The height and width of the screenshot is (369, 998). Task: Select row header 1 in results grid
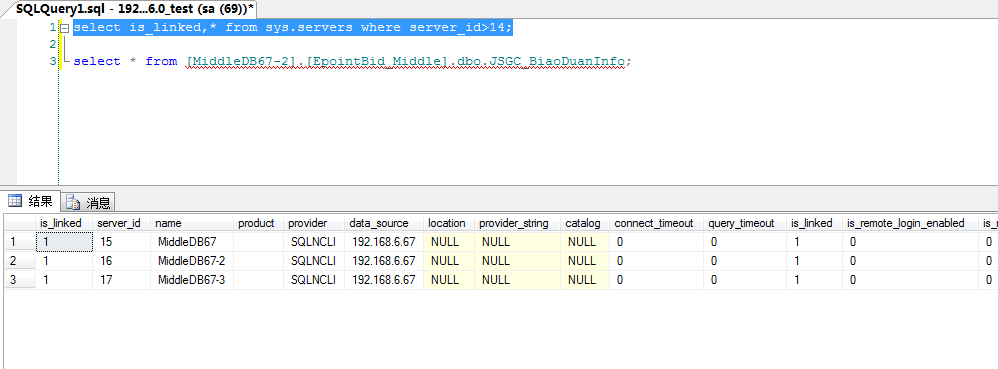[x=20, y=242]
